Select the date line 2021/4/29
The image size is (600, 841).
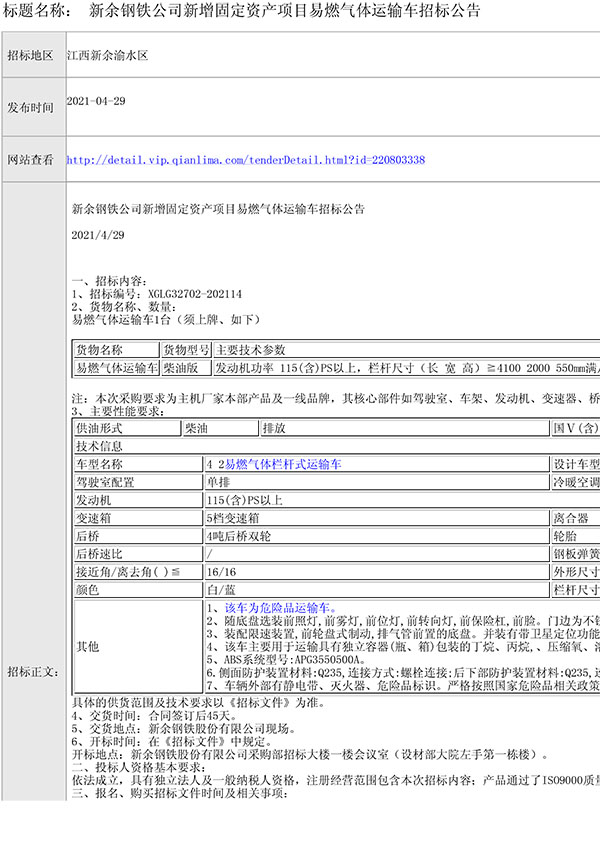click(x=98, y=235)
